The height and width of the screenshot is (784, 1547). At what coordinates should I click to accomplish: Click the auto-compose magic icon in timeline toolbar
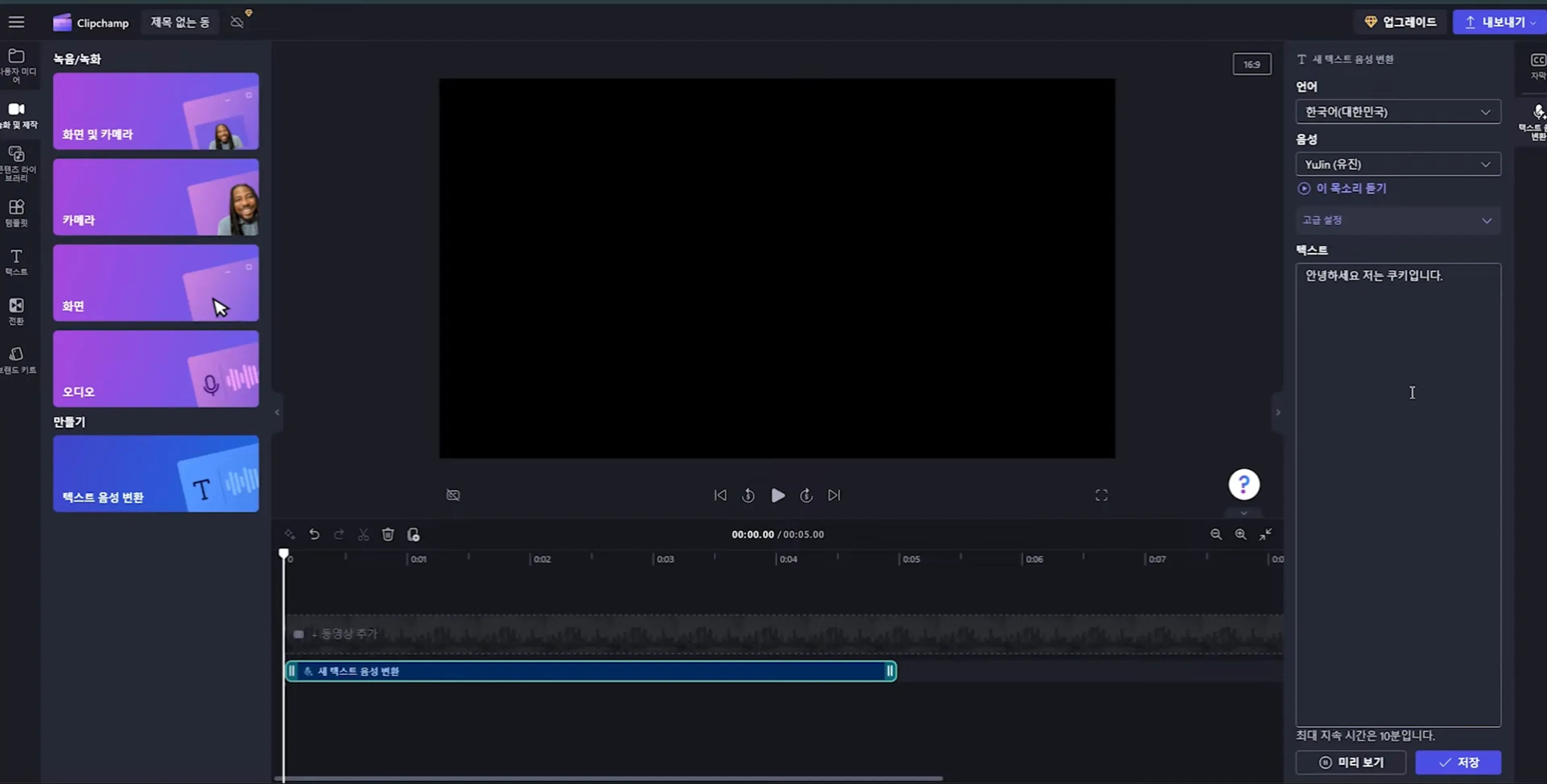[290, 534]
